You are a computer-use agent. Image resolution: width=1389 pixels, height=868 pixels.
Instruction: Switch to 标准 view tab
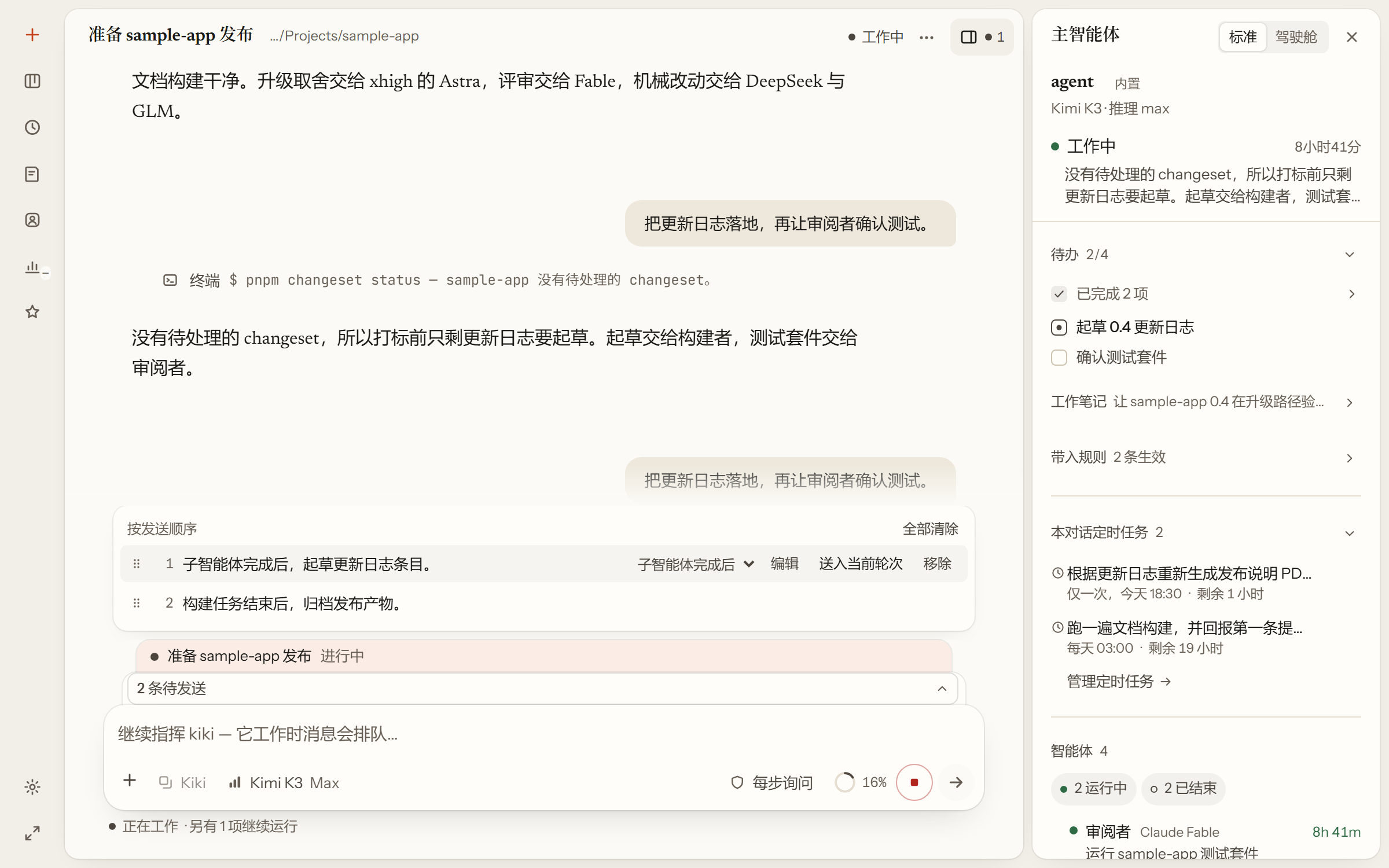click(x=1243, y=37)
